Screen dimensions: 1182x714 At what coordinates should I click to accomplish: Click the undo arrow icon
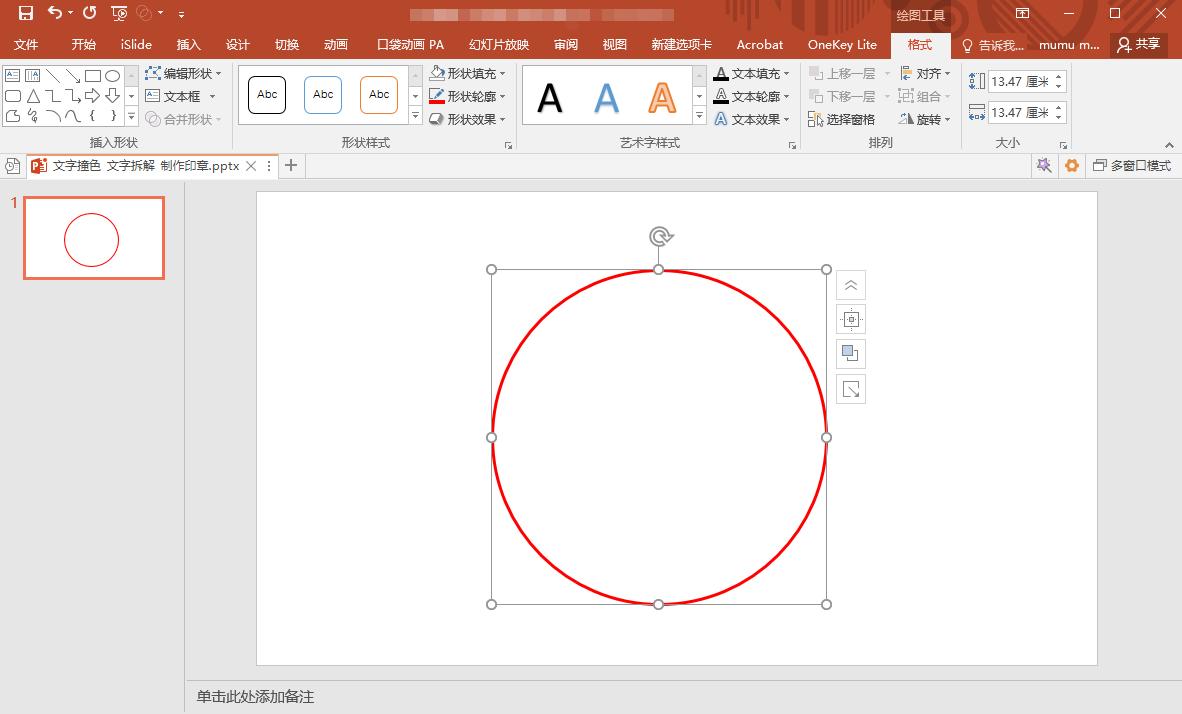(x=55, y=13)
